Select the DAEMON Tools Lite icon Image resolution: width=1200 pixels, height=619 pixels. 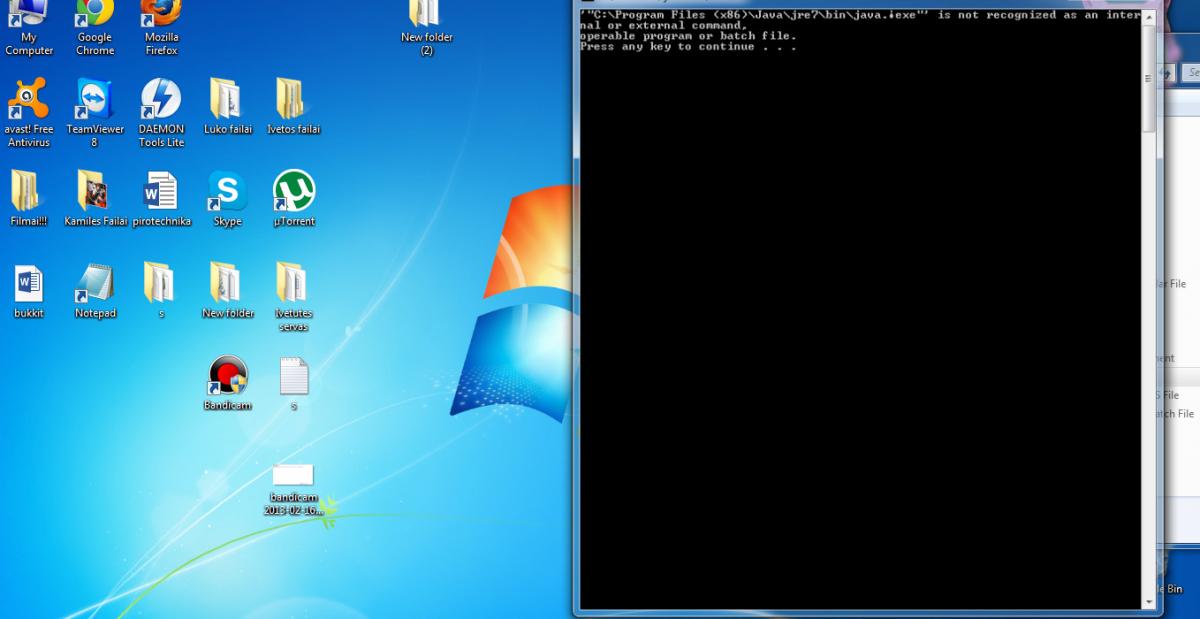pos(161,100)
